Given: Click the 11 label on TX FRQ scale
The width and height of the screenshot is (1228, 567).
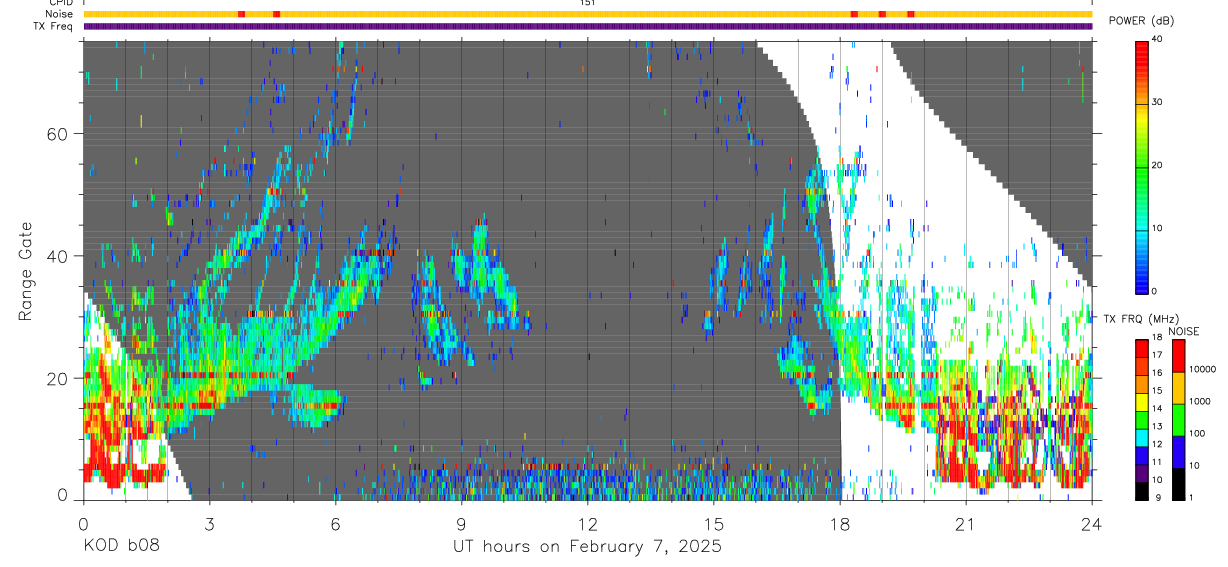Looking at the screenshot, I should click(x=1156, y=462).
